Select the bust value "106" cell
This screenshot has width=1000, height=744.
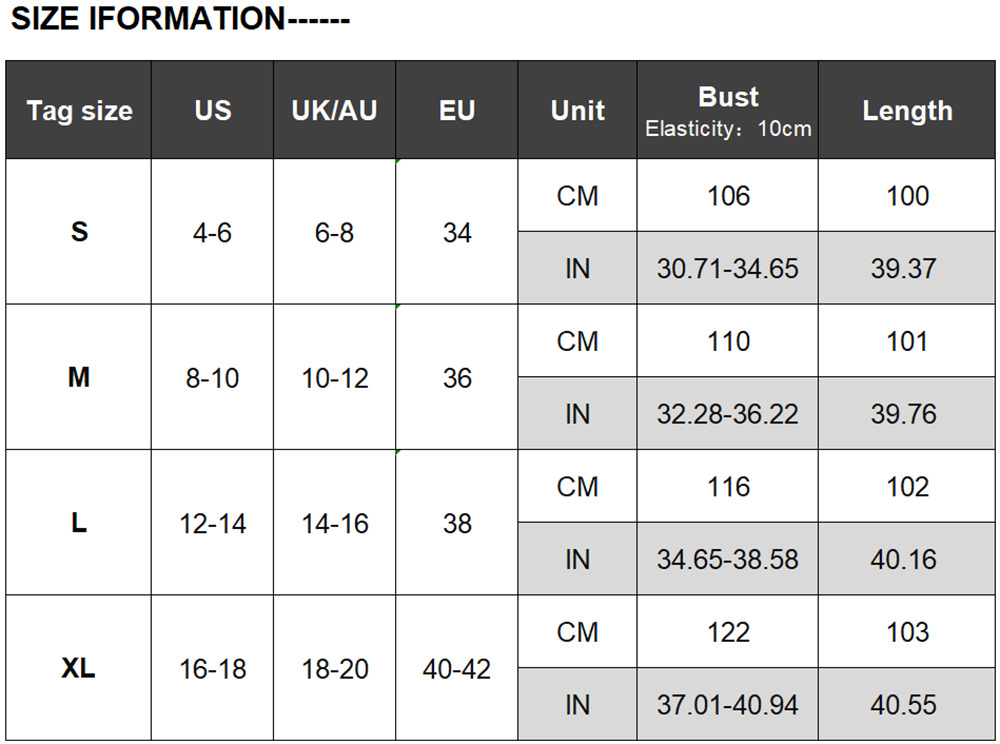[x=728, y=196]
